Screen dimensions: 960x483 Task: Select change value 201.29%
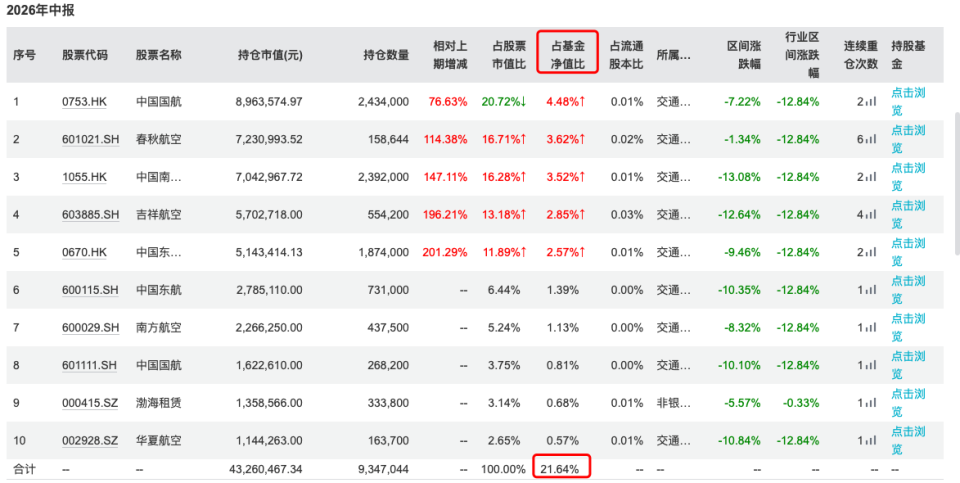445,252
